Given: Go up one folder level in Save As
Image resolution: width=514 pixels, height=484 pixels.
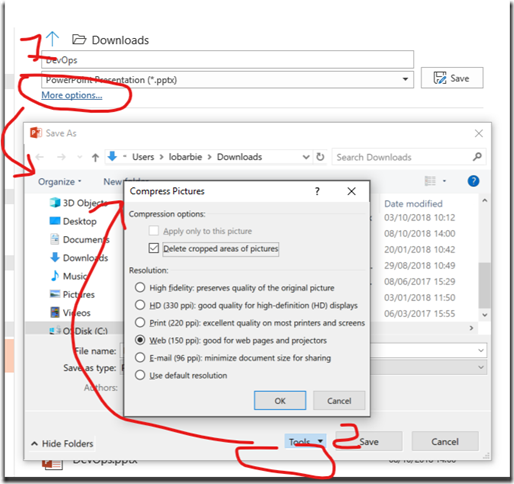Looking at the screenshot, I should pos(95,157).
